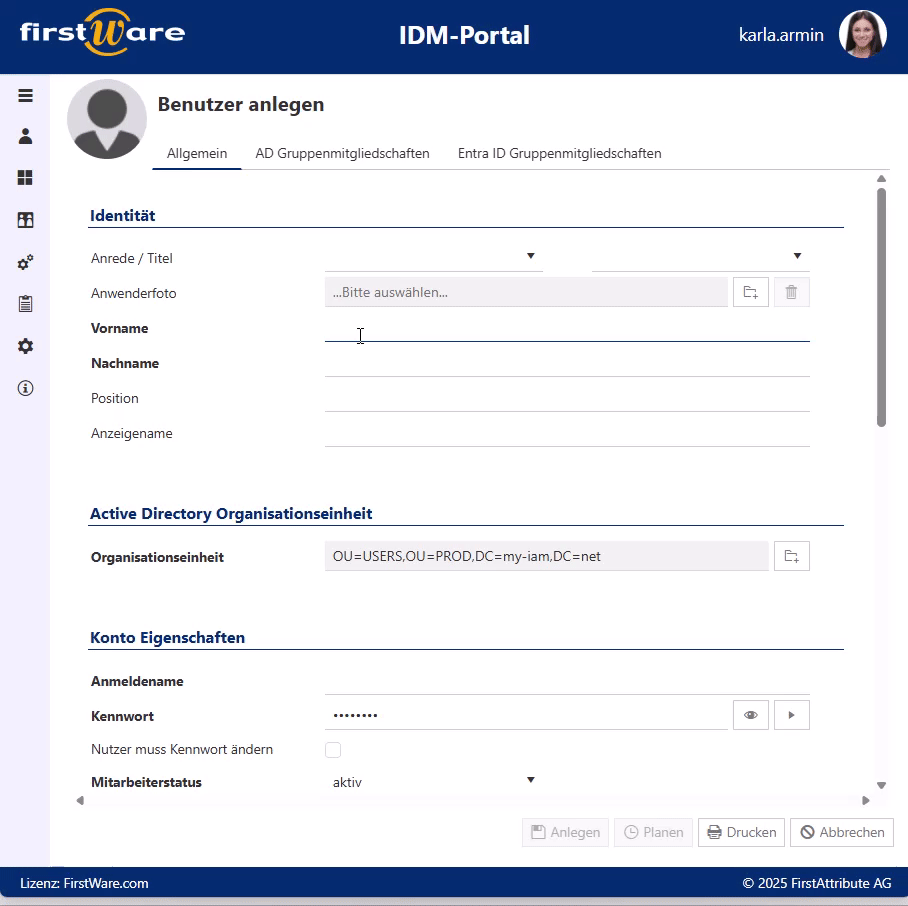This screenshot has height=906, width=908.
Task: Click the info circle icon in sidebar
Action: coord(26,388)
